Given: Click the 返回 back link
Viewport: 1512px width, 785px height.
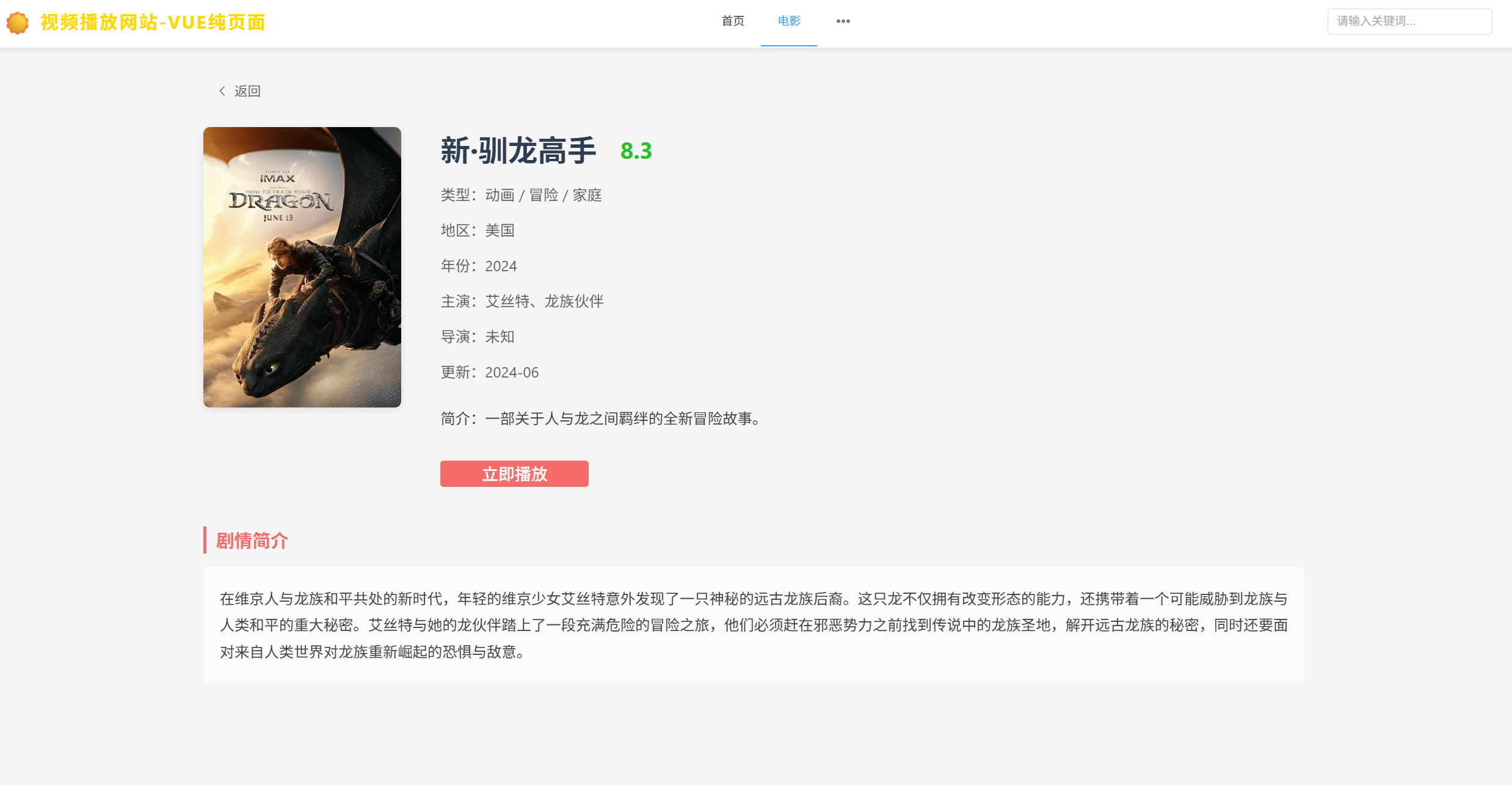Looking at the screenshot, I should click(x=247, y=90).
